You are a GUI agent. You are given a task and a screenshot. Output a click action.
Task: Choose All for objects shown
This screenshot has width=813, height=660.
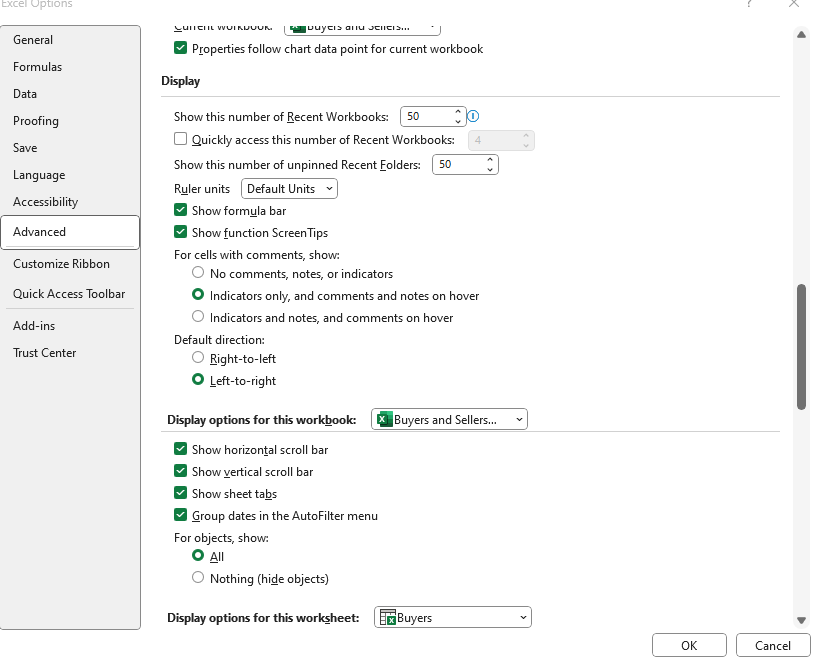(x=198, y=556)
